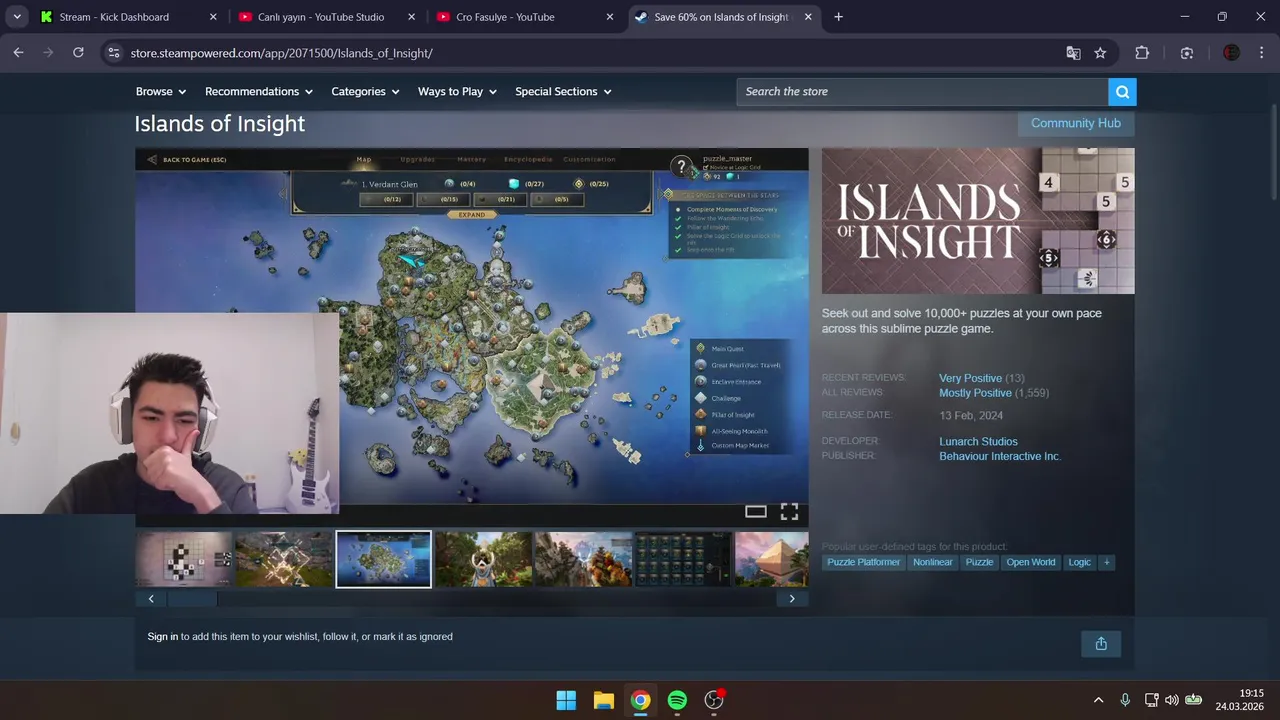Image resolution: width=1280 pixels, height=720 pixels.
Task: Open the Behaviour Interactive Inc. publisher link
Action: [x=999, y=457]
